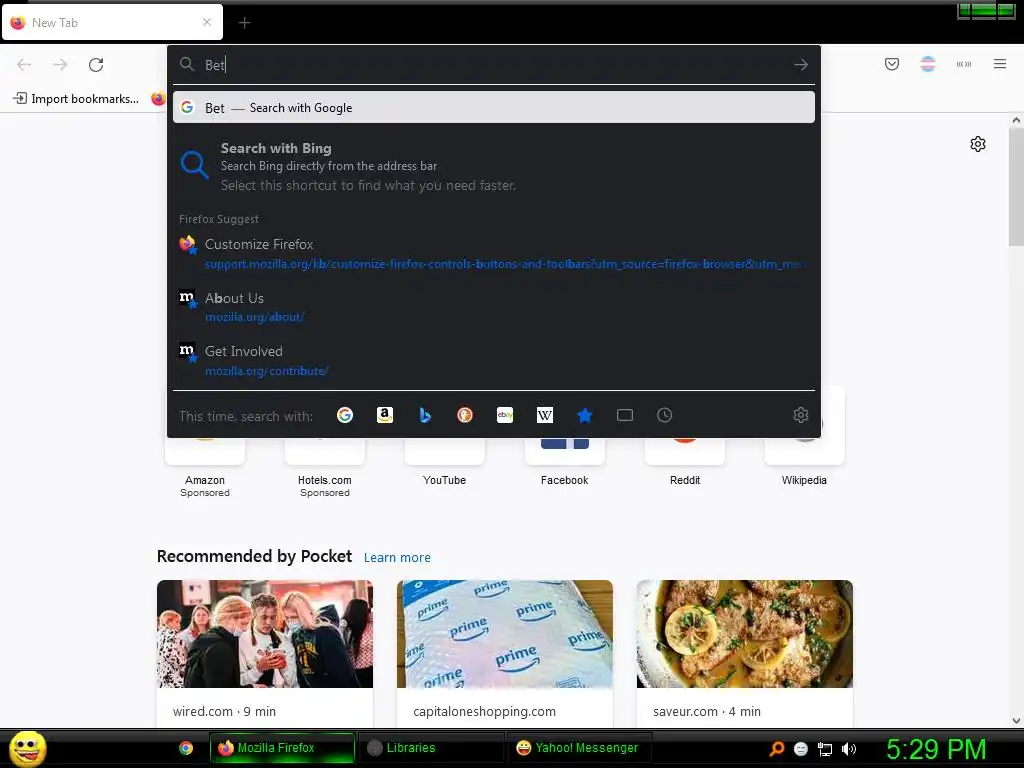Open the Amazon sponsored shortcut
This screenshot has height=768, width=1024.
coord(204,451)
